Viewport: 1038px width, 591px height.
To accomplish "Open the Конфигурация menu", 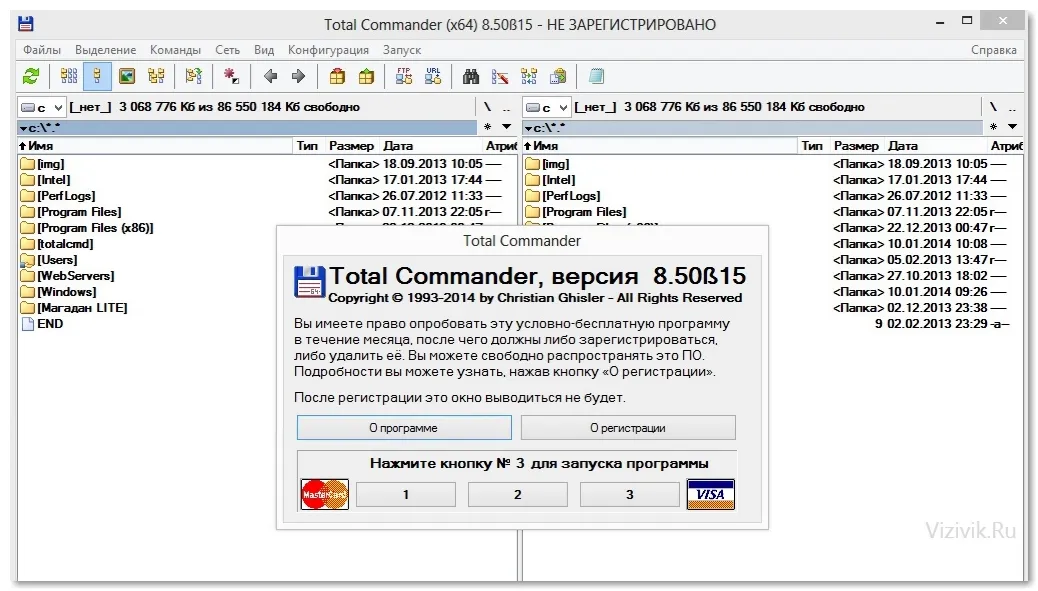I will coord(328,50).
